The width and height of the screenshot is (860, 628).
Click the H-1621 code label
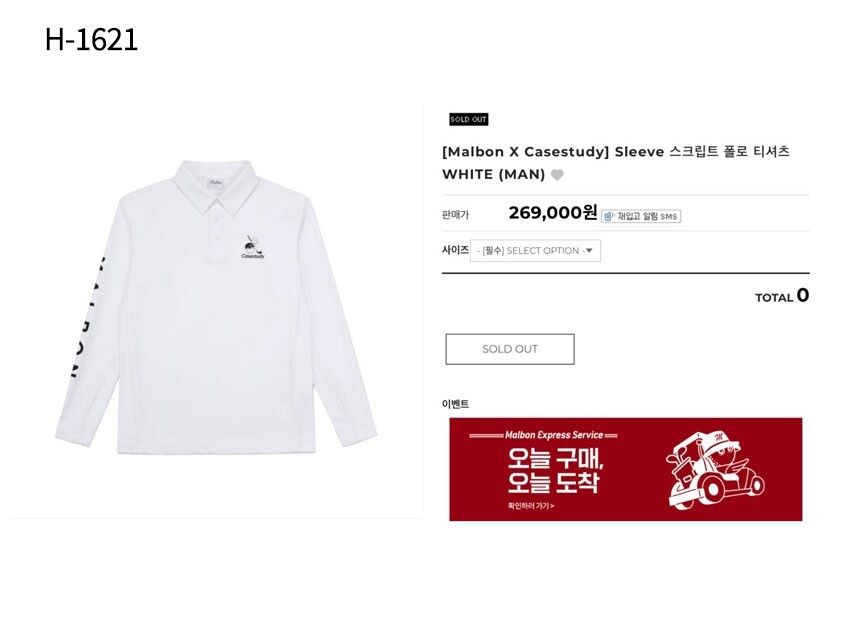point(91,40)
